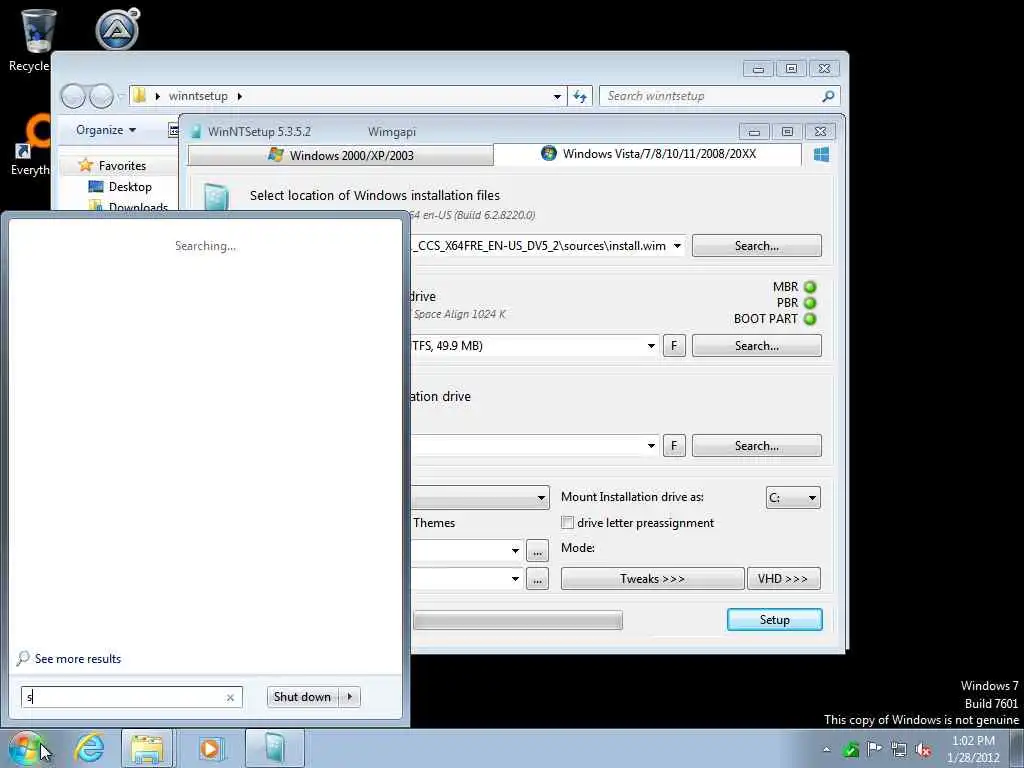Click the Forward button in the Explorer window
The height and width of the screenshot is (768, 1024).
101,97
